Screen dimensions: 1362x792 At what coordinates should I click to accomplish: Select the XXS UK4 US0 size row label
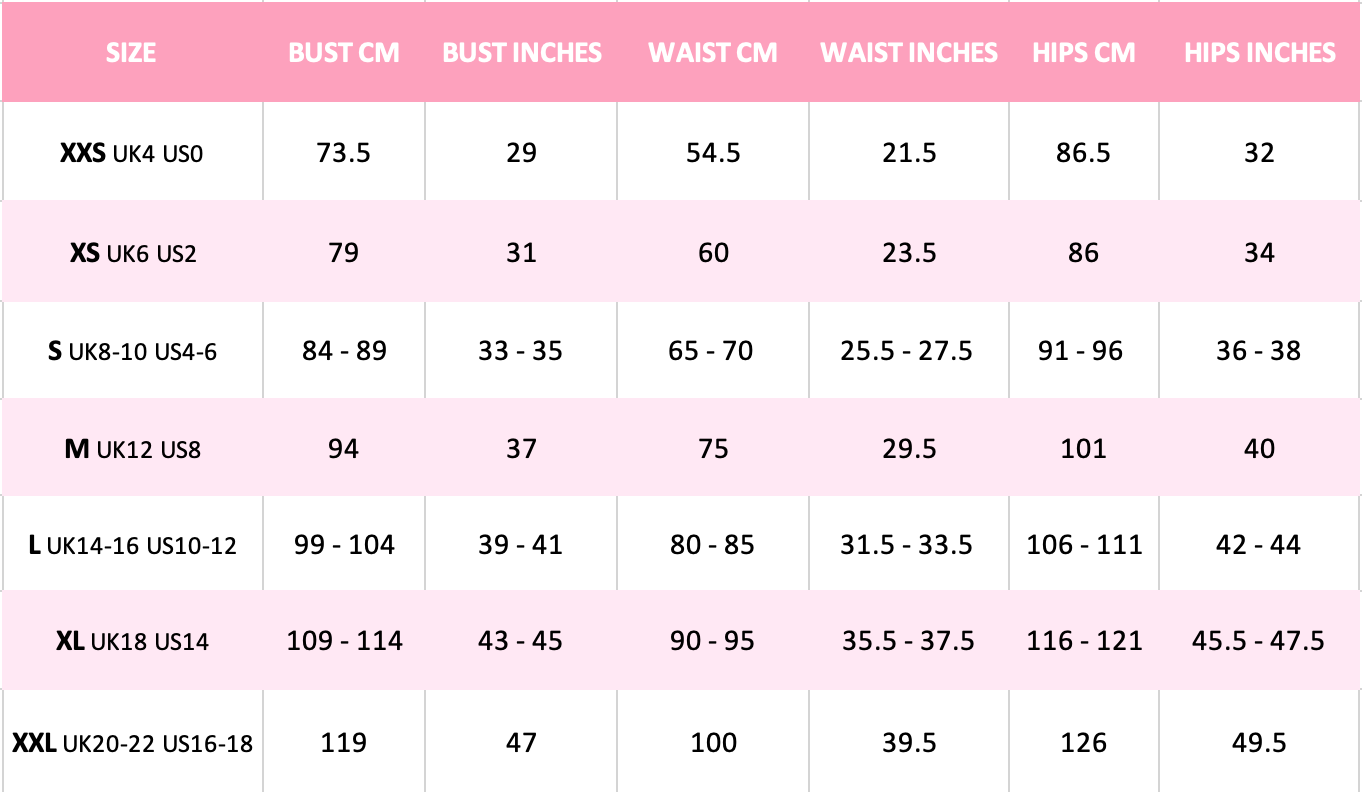[x=131, y=154]
